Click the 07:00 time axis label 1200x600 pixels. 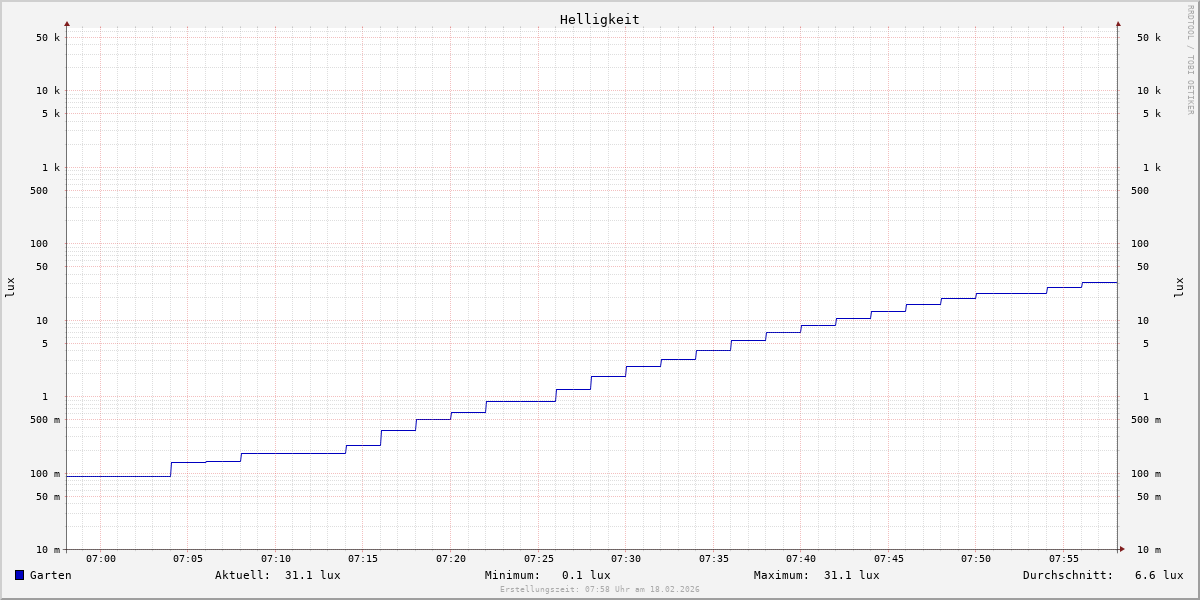point(101,559)
